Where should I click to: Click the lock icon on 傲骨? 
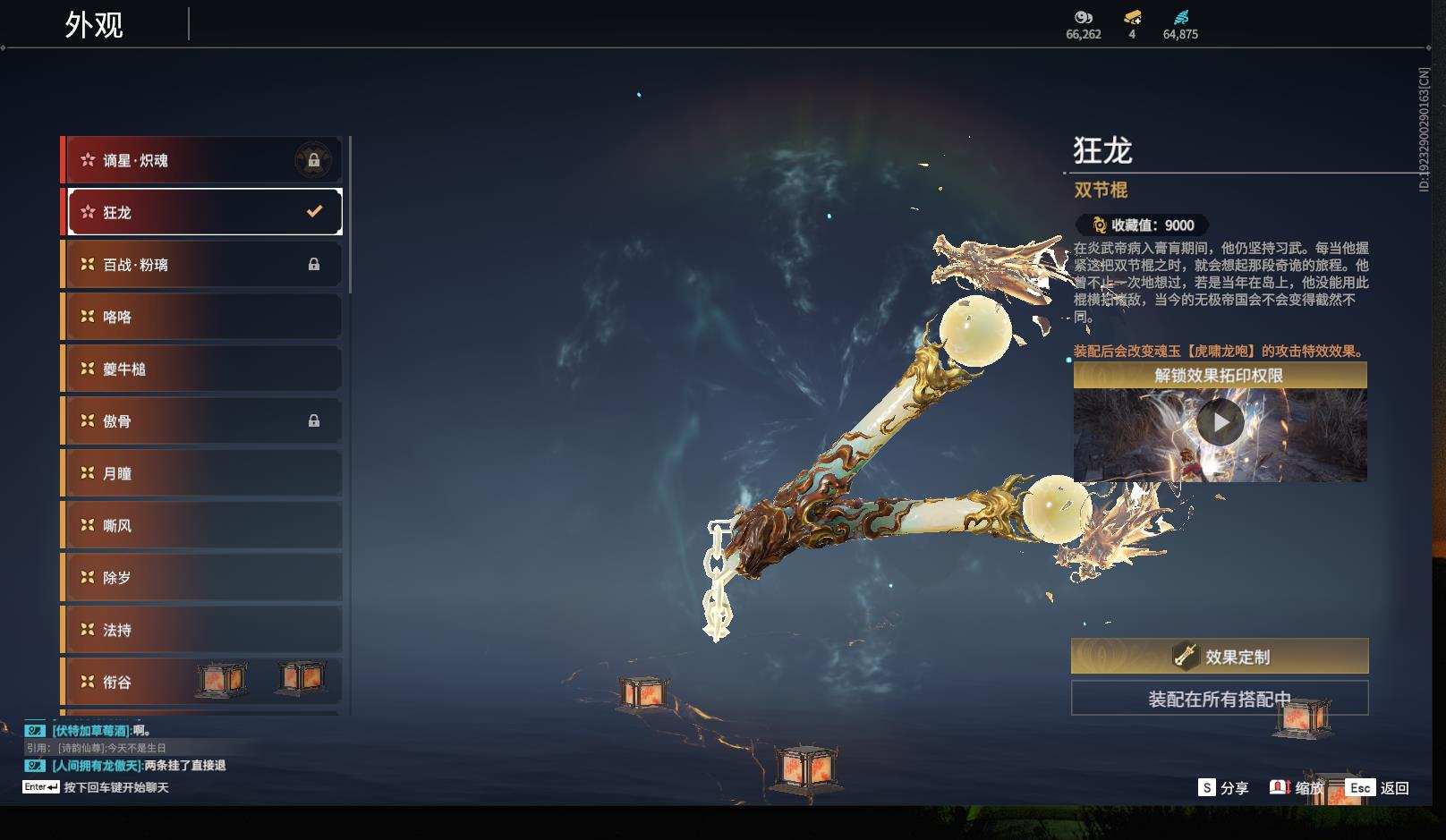point(313,420)
